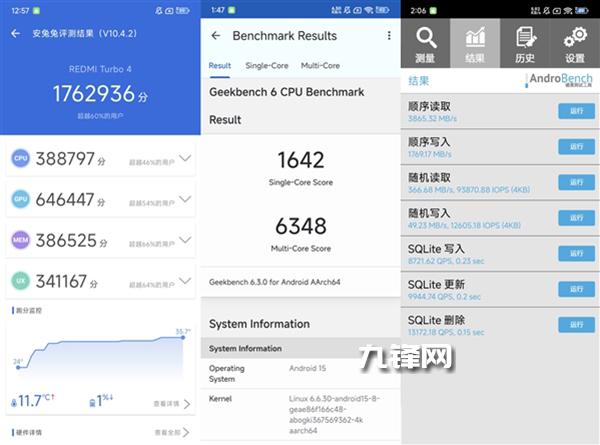Tap the green UX score icon
Image resolution: width=600 pixels, height=445 pixels.
tap(20, 282)
